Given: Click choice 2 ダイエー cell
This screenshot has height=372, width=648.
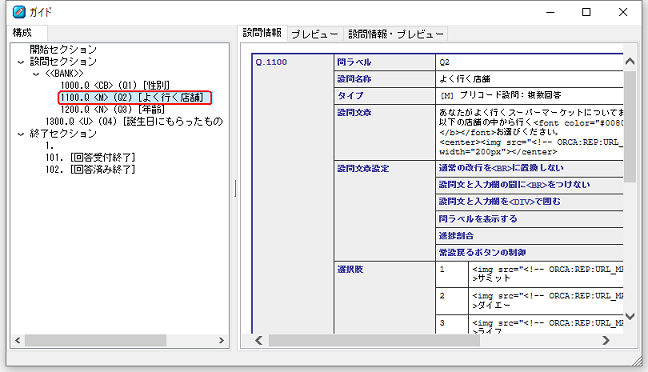Looking at the screenshot, I should [546, 301].
